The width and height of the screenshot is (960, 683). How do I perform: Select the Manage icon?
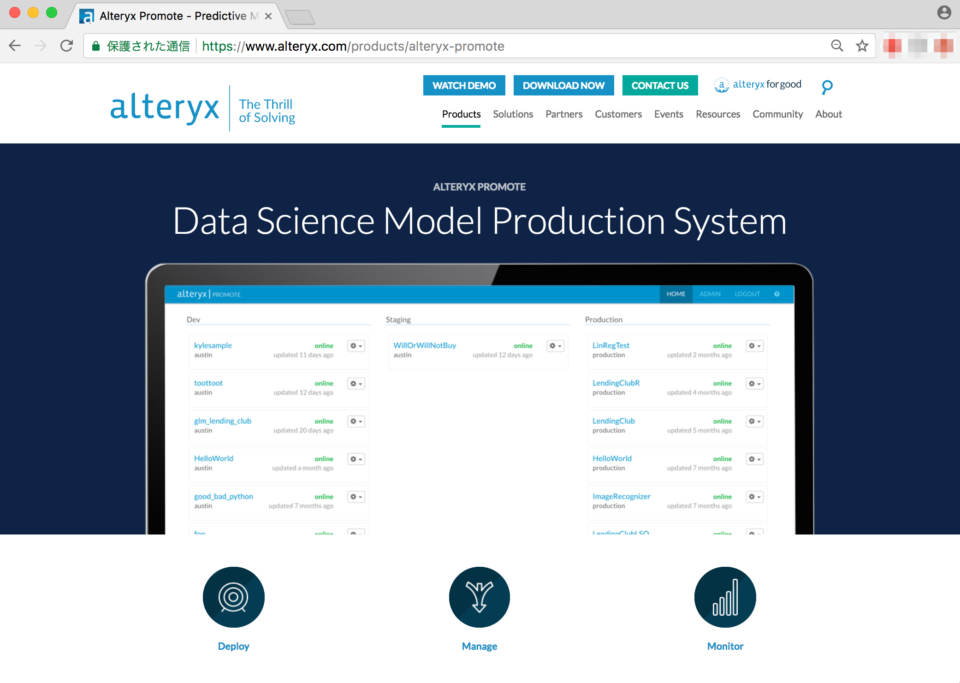click(x=479, y=596)
